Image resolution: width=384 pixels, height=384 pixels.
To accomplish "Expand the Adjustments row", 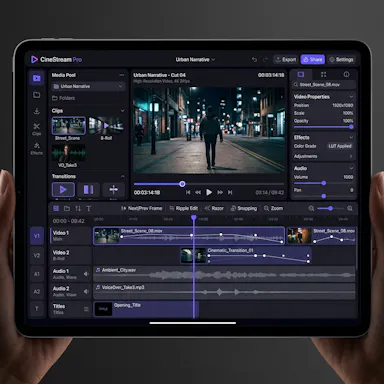I will click(323, 156).
